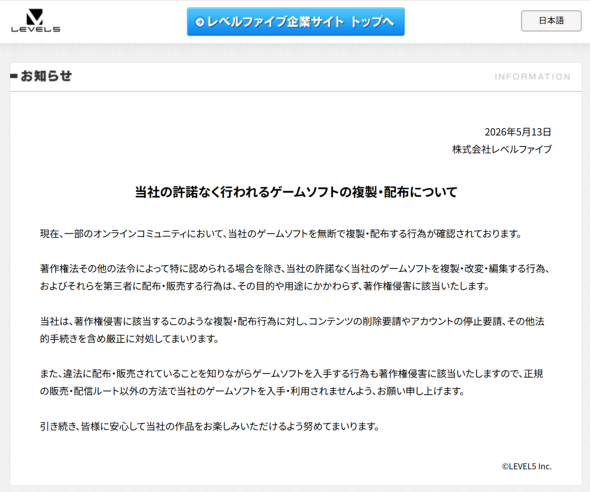Viewport: 590px width, 492px height.
Task: Click the LEVEL5 logo
Action: 35,21
